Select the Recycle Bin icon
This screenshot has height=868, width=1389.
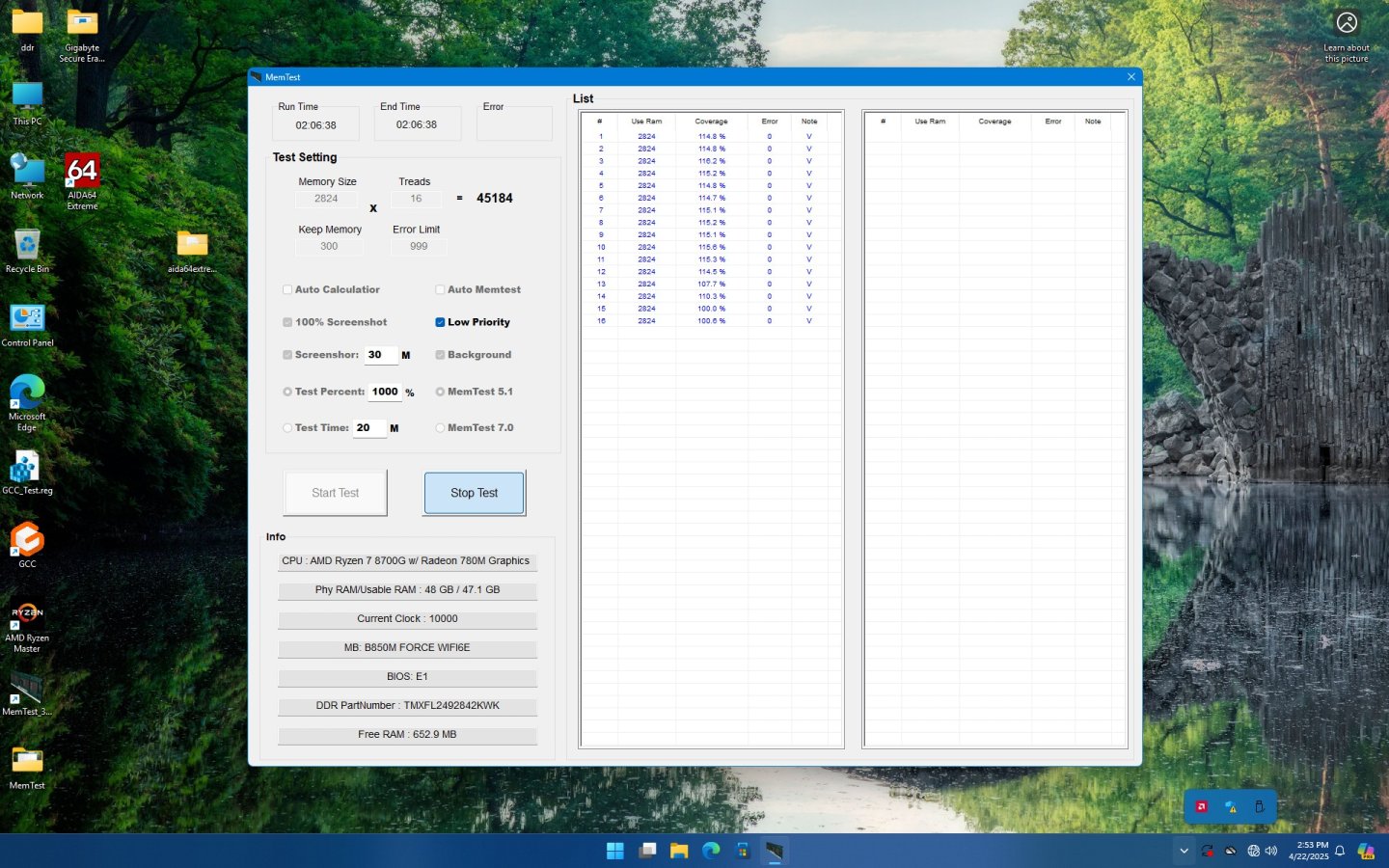[27, 251]
